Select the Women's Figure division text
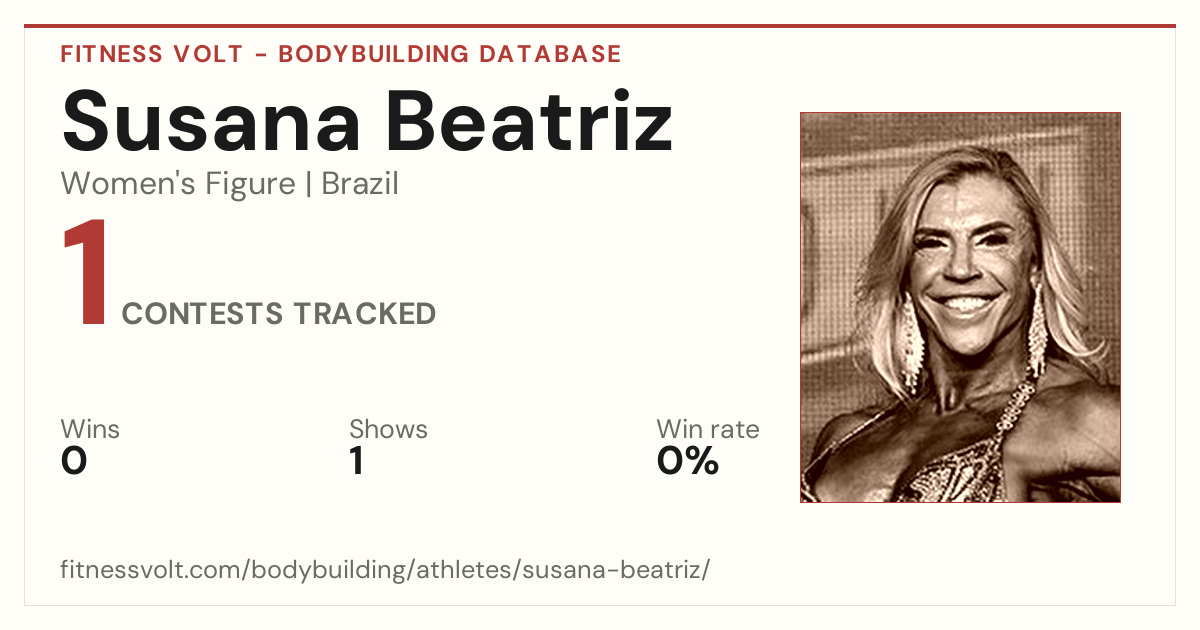Image resolution: width=1200 pixels, height=630 pixels. pos(178,184)
